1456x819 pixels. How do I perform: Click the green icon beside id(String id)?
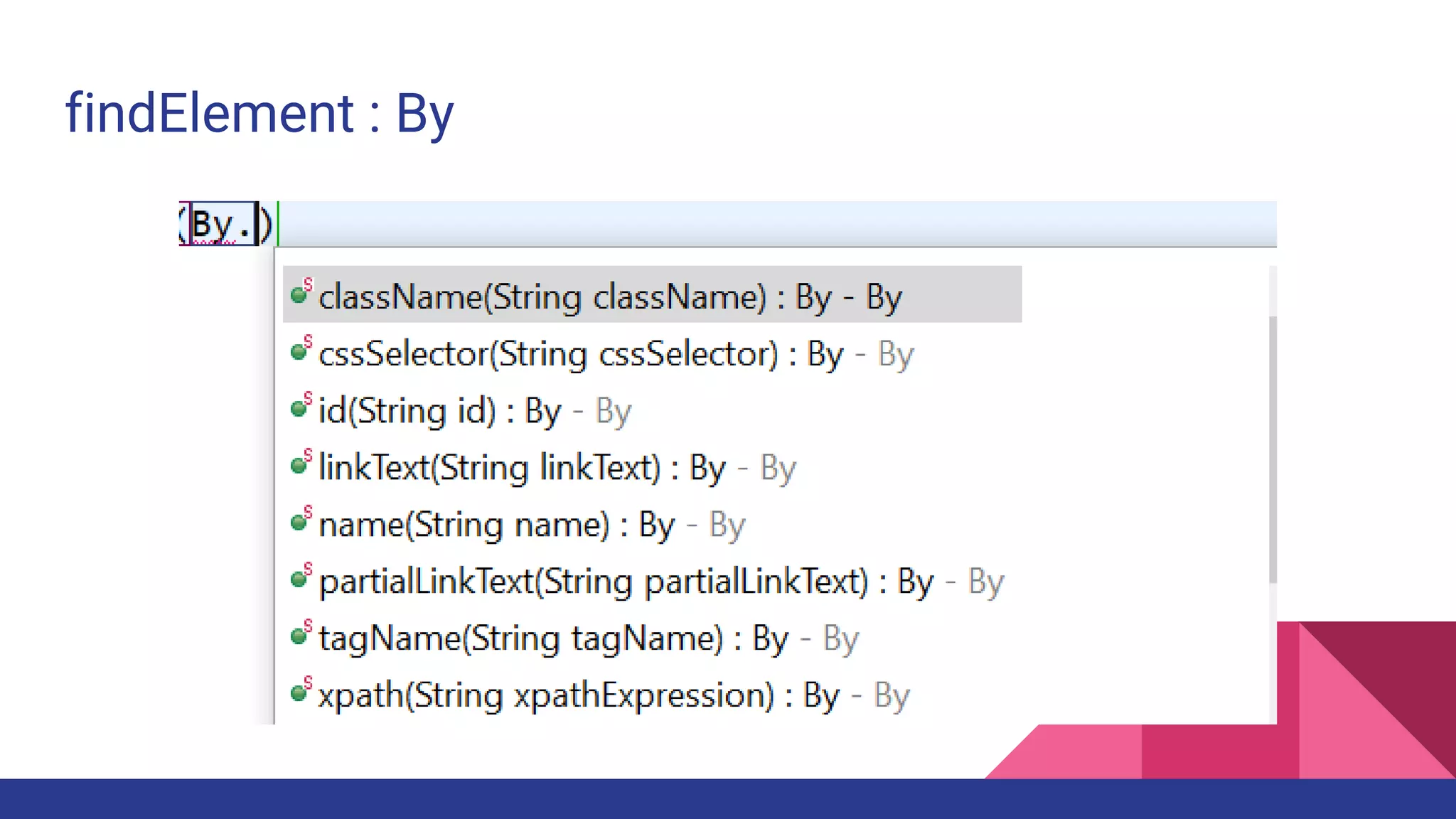tap(300, 407)
